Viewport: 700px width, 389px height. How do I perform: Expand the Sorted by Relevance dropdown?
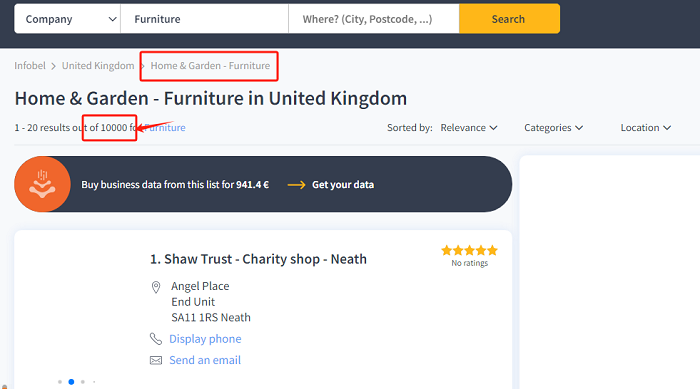pos(469,128)
